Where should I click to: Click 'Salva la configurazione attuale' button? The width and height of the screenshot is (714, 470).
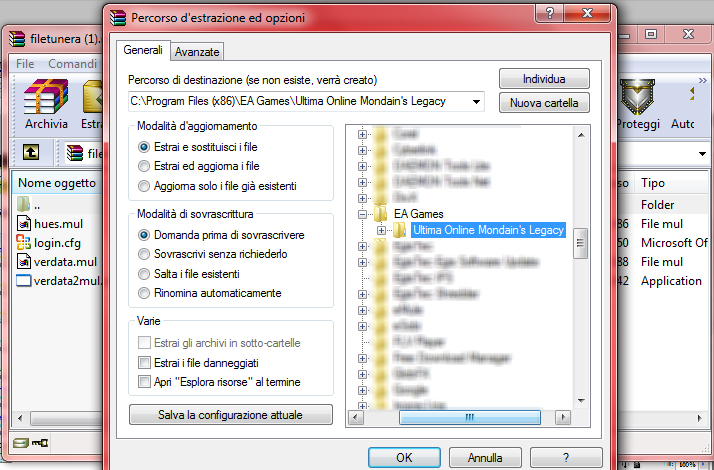[230, 415]
